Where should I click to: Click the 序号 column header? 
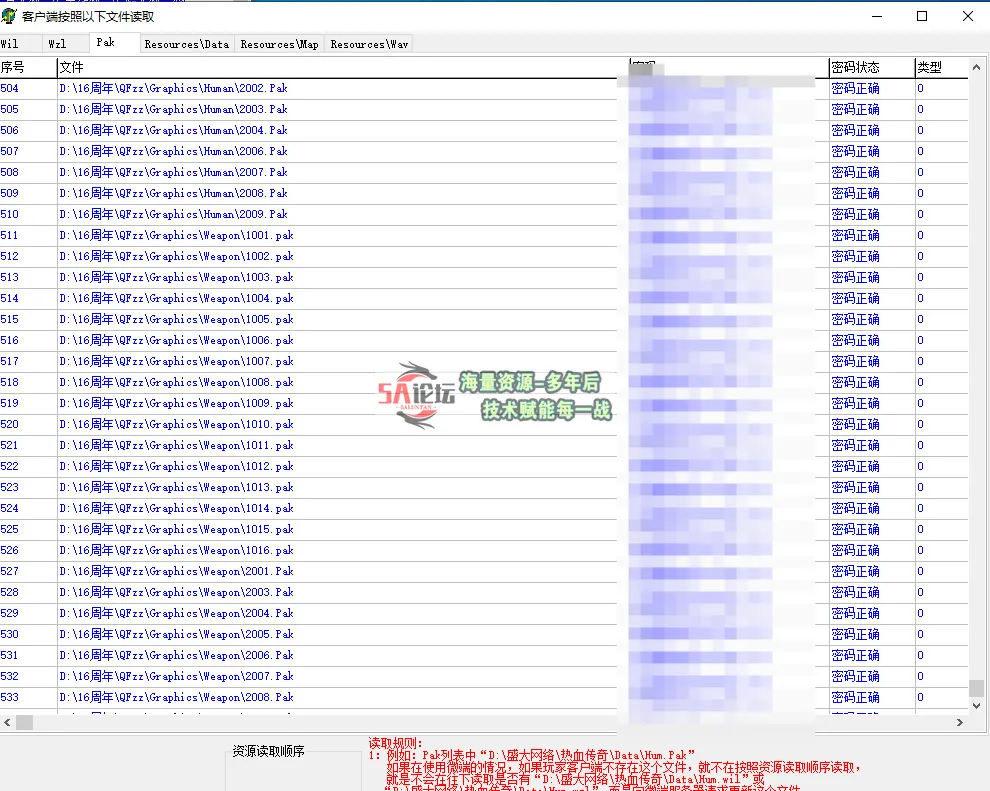28,68
